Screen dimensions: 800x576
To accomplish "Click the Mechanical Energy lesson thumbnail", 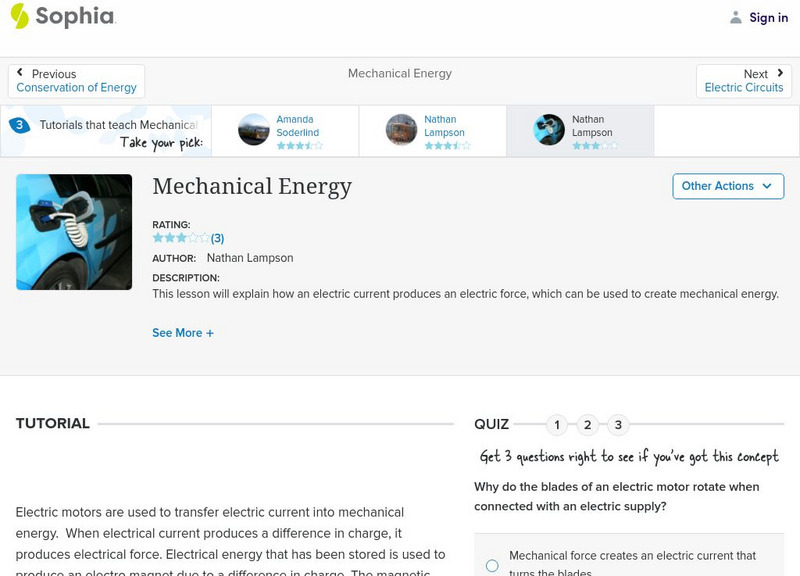I will point(74,231).
